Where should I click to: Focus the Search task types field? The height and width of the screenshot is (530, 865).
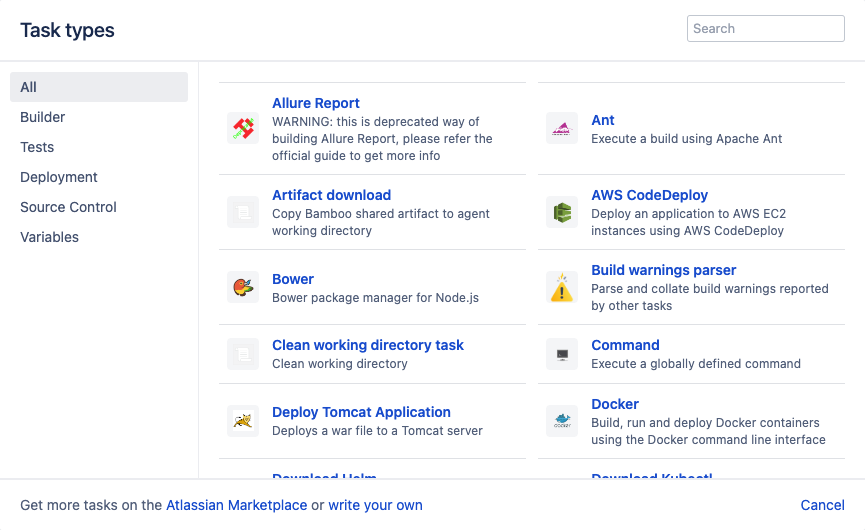pos(766,29)
